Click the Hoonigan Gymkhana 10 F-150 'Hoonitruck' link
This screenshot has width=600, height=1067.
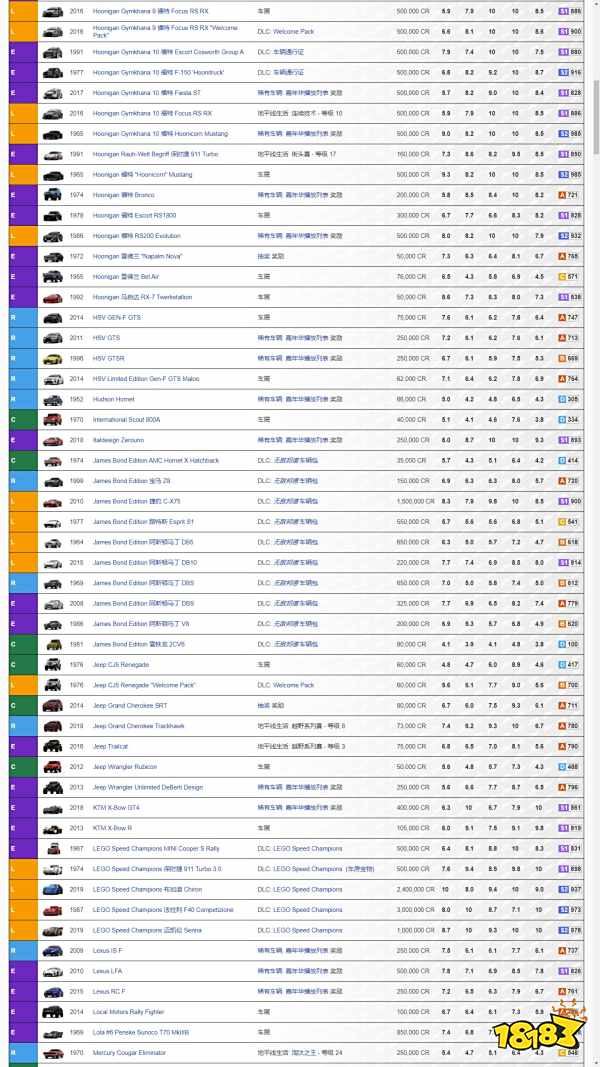(159, 72)
